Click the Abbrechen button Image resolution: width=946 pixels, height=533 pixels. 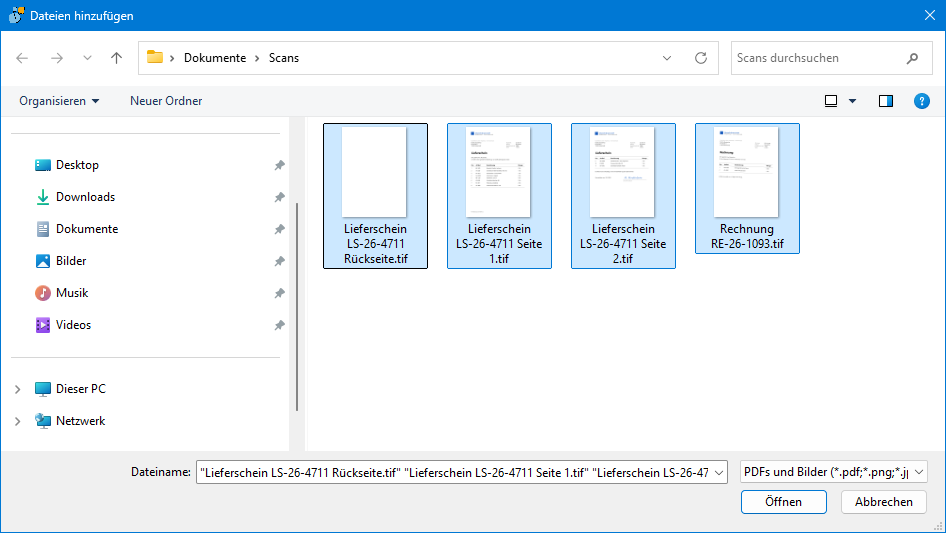pyautogui.click(x=884, y=502)
